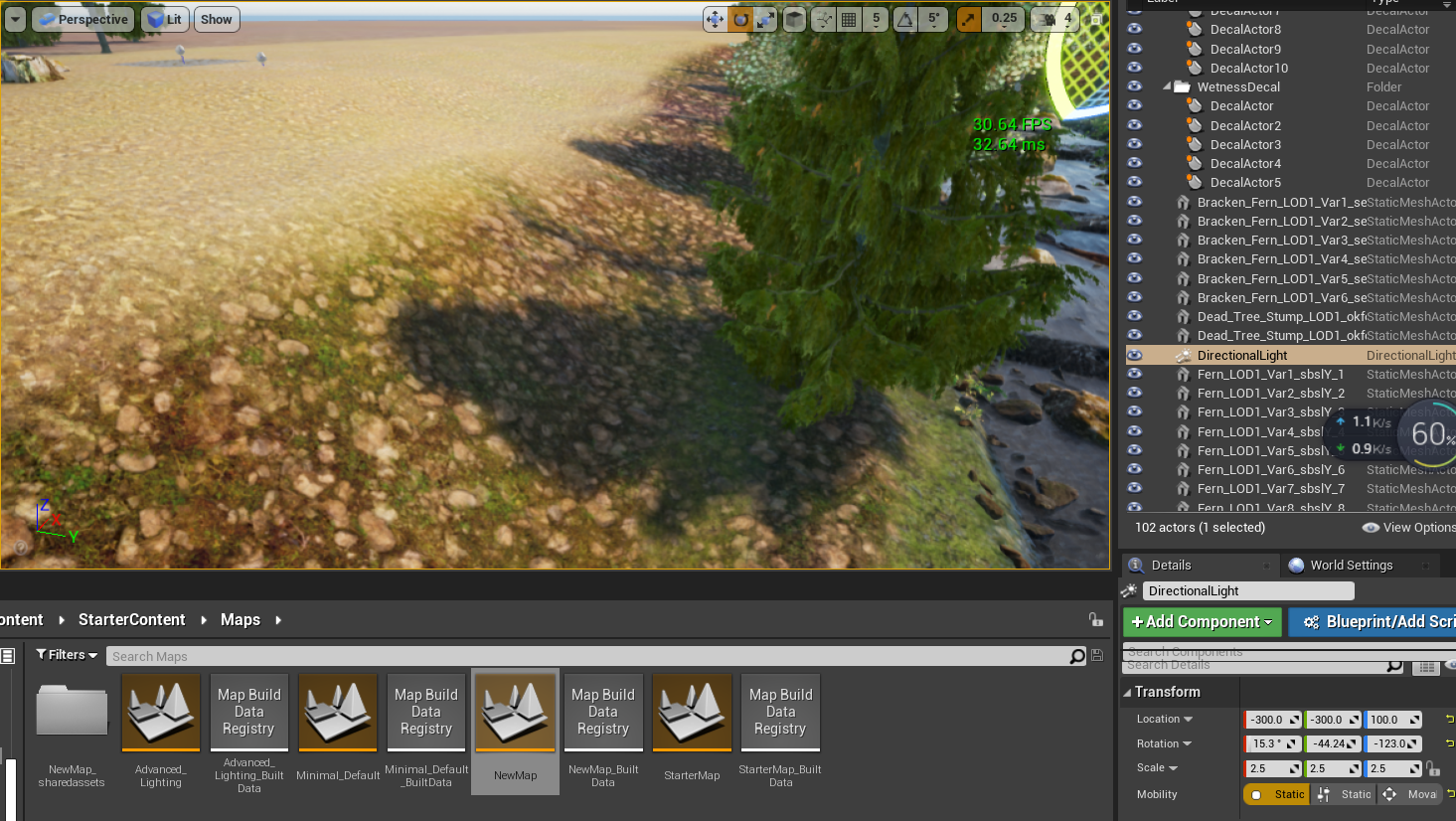
Task: Click the Search Details field
Action: click(1264, 665)
